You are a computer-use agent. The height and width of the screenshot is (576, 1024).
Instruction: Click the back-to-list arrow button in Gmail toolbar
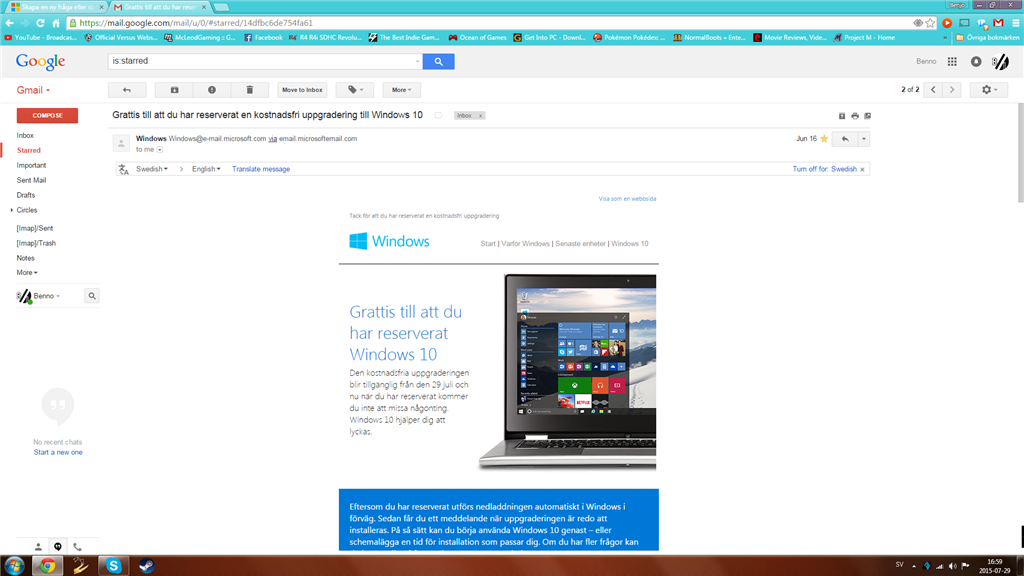click(127, 90)
